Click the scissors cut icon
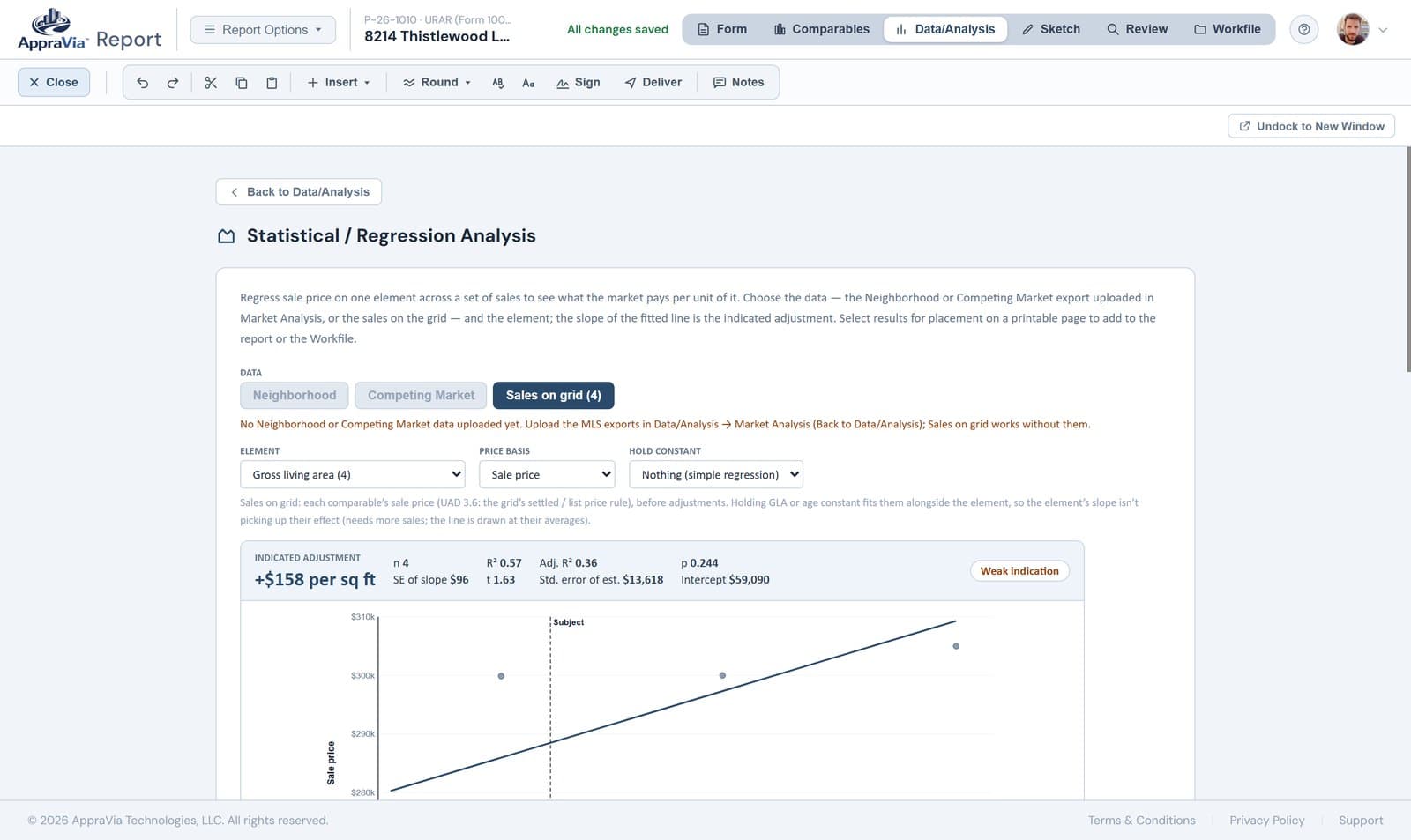Image resolution: width=1411 pixels, height=840 pixels. (211, 82)
